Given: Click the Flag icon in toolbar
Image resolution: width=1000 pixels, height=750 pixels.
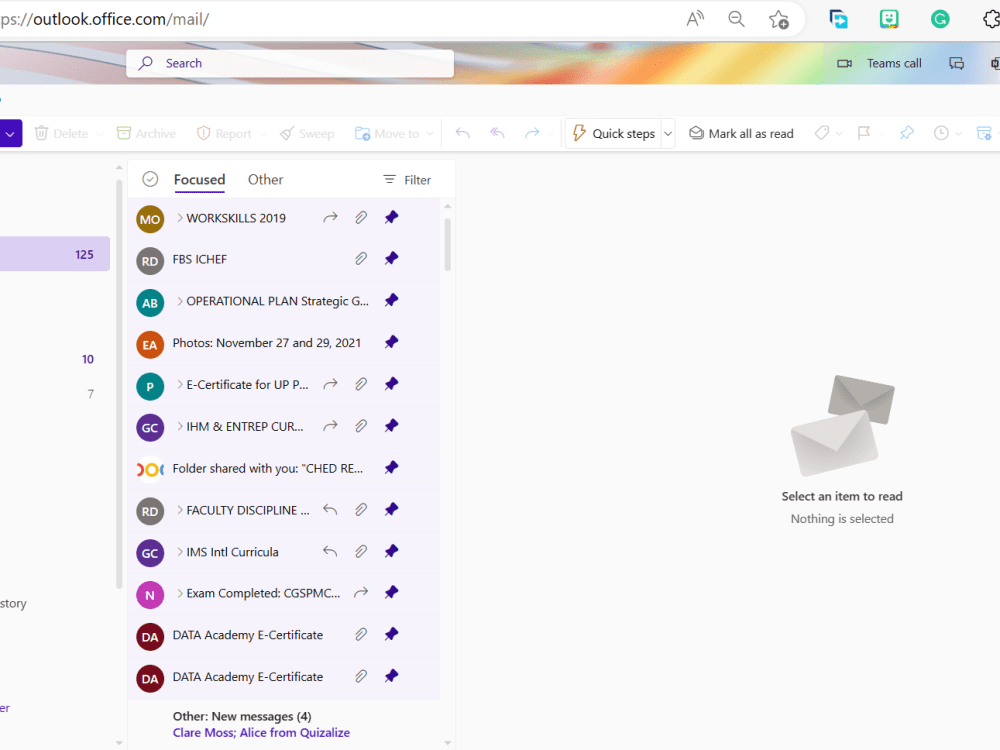Looking at the screenshot, I should (x=864, y=133).
